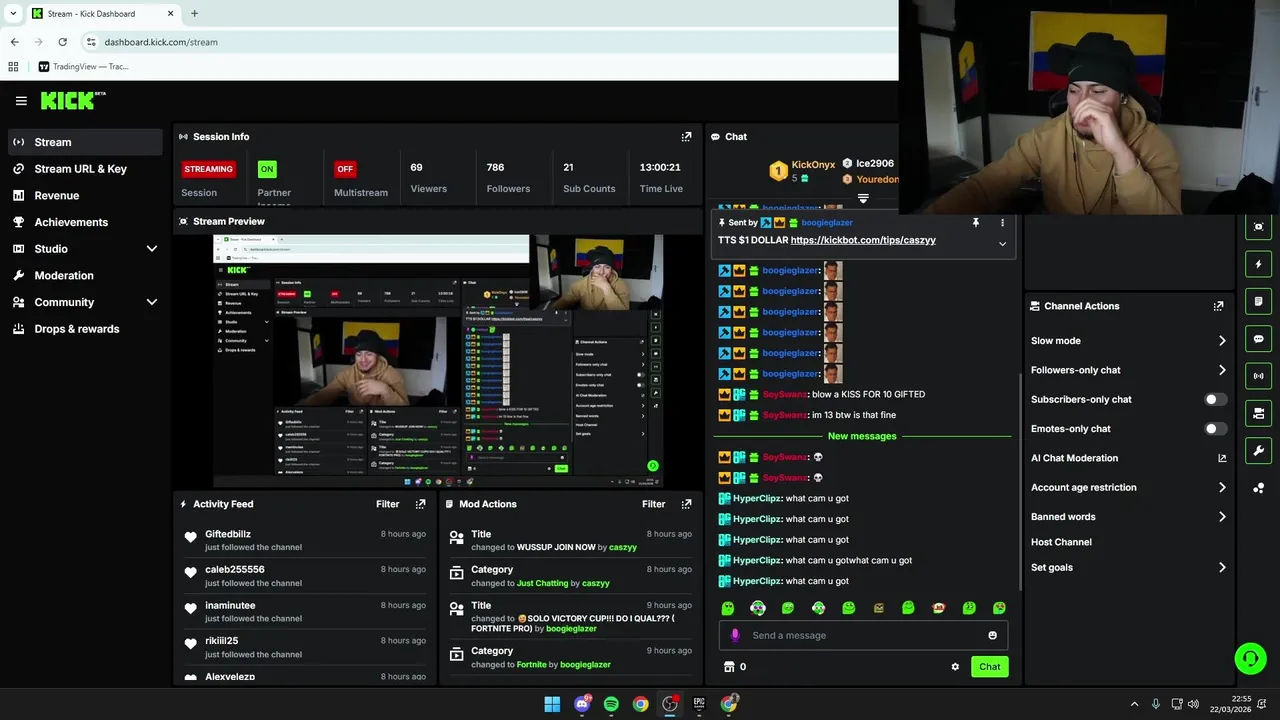
Task: Open Discord from the taskbar
Action: point(582,704)
